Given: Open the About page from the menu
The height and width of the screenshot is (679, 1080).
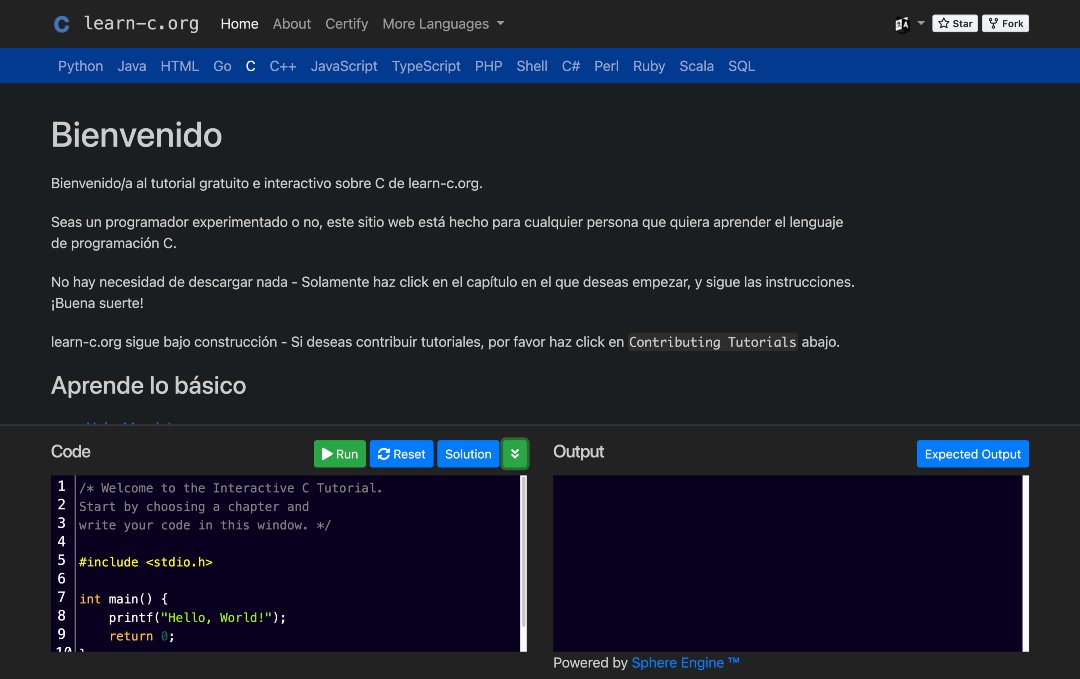Looking at the screenshot, I should click(x=291, y=24).
